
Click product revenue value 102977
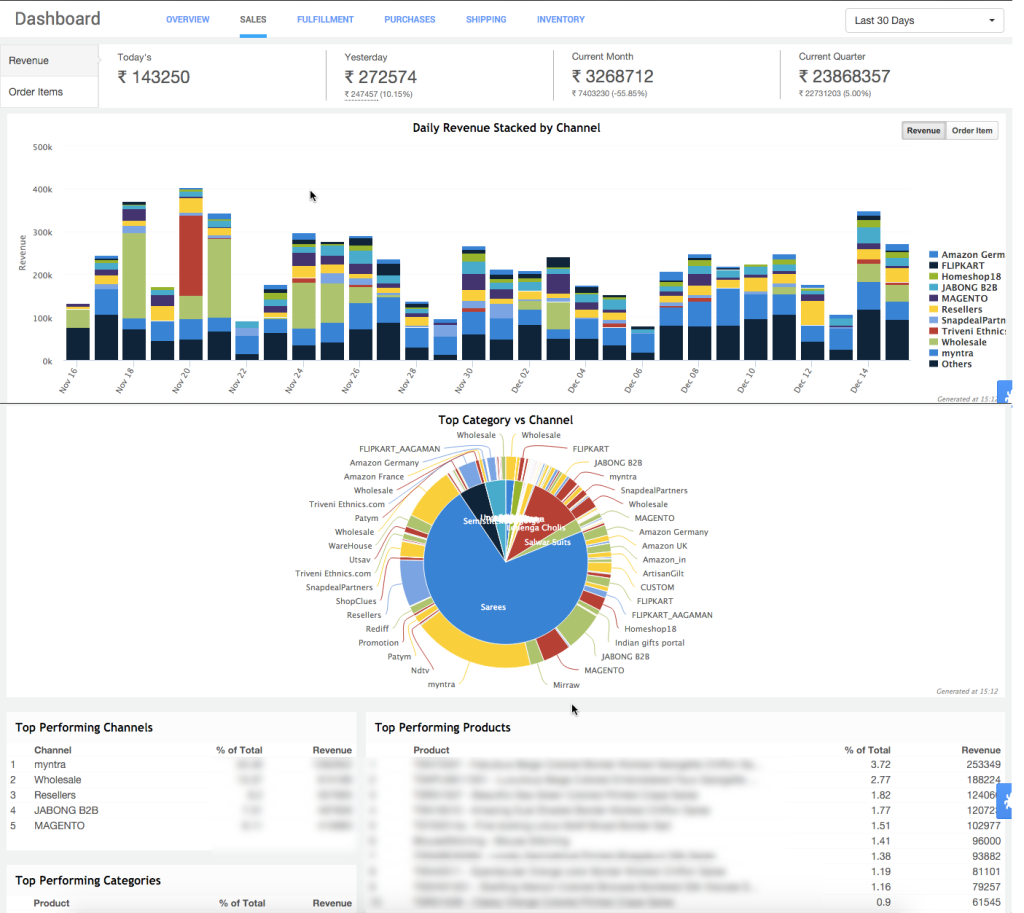click(984, 826)
